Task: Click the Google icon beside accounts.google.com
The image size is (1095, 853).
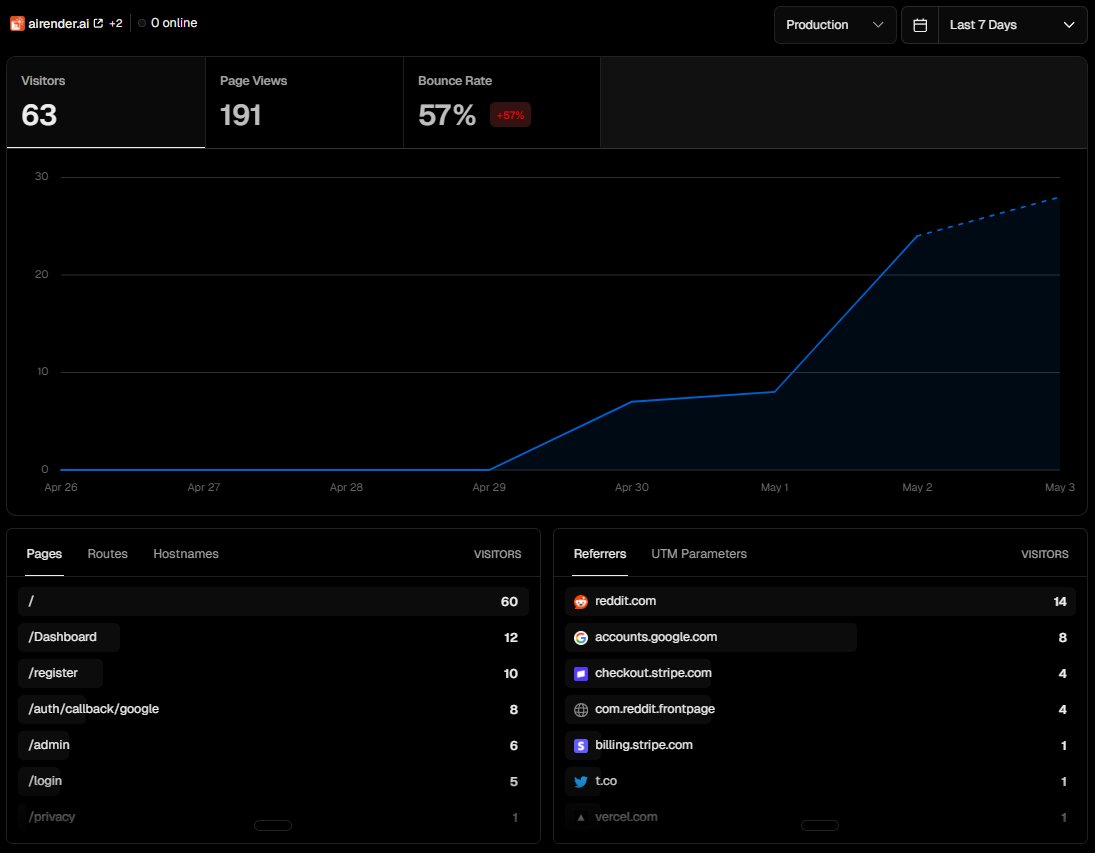Action: tap(580, 638)
